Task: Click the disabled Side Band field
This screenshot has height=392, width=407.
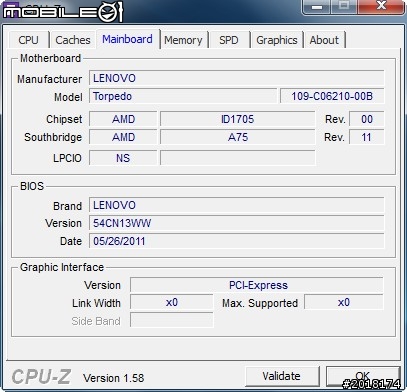Action: click(x=171, y=320)
